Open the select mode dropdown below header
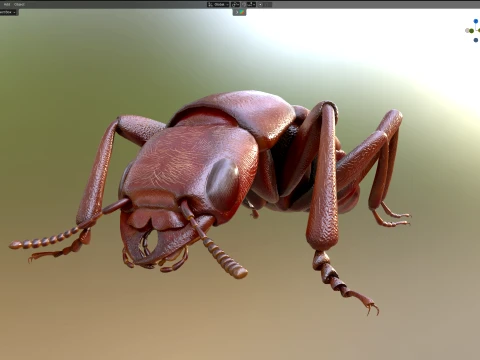The width and height of the screenshot is (480, 360). [x=9, y=12]
